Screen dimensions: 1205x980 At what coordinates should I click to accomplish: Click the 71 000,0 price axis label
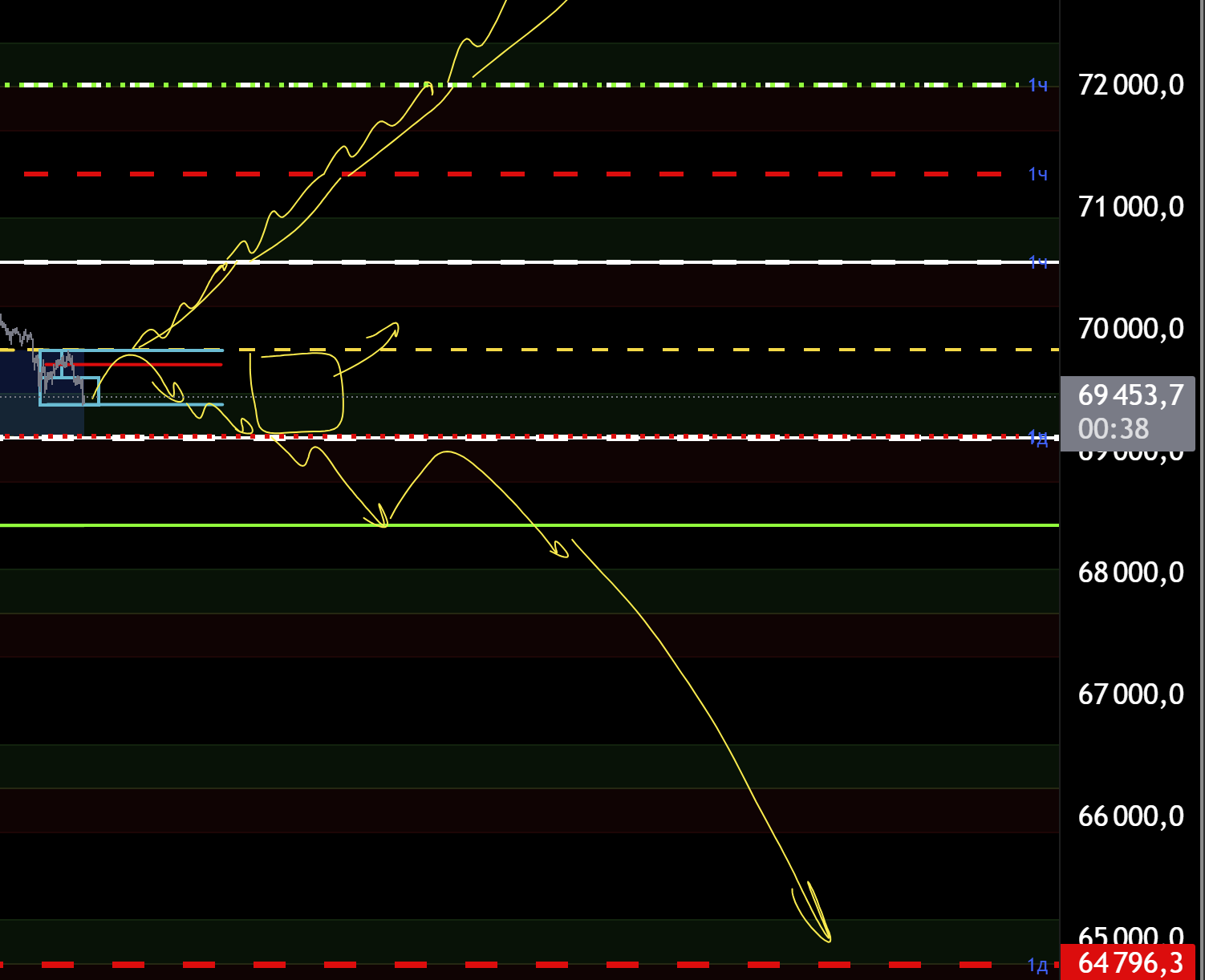[1130, 206]
